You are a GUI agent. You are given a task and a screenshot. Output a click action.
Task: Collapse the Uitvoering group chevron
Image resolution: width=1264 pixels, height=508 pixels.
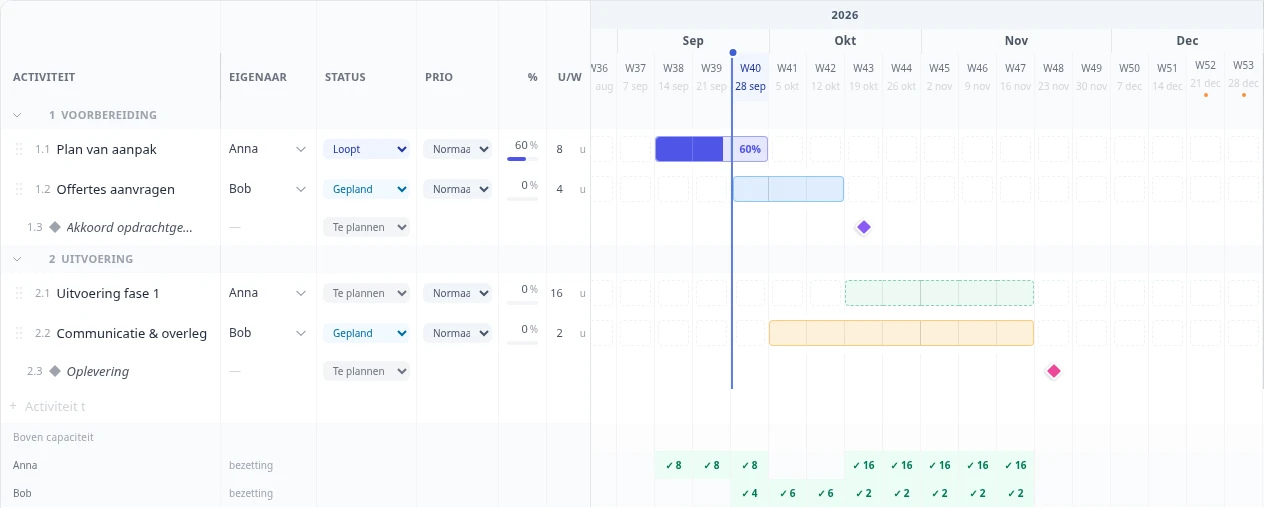[x=17, y=259]
